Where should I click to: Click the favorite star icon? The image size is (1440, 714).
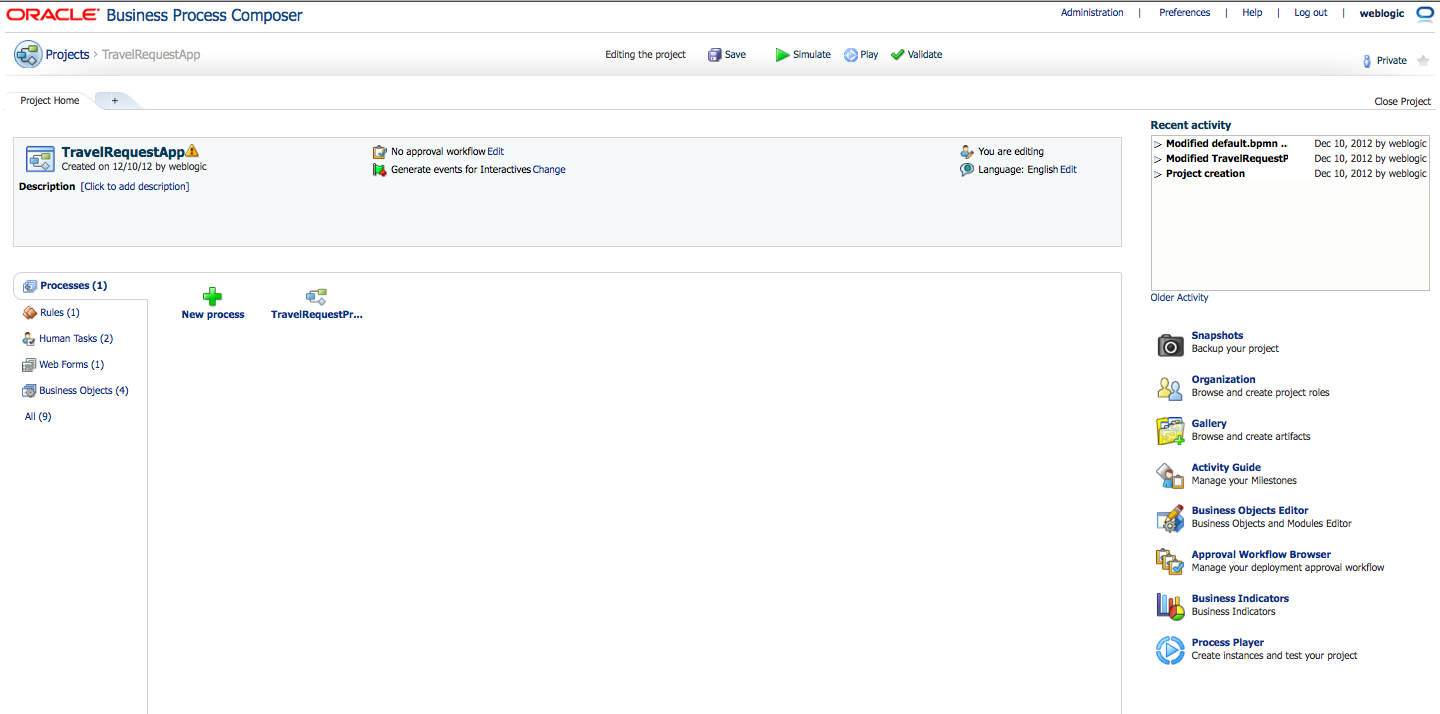pyautogui.click(x=1423, y=61)
